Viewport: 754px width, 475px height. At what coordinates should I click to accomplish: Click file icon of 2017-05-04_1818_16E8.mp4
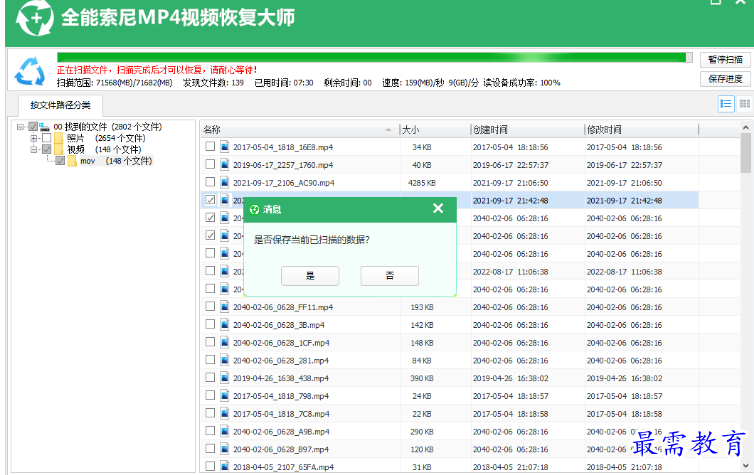tap(225, 147)
